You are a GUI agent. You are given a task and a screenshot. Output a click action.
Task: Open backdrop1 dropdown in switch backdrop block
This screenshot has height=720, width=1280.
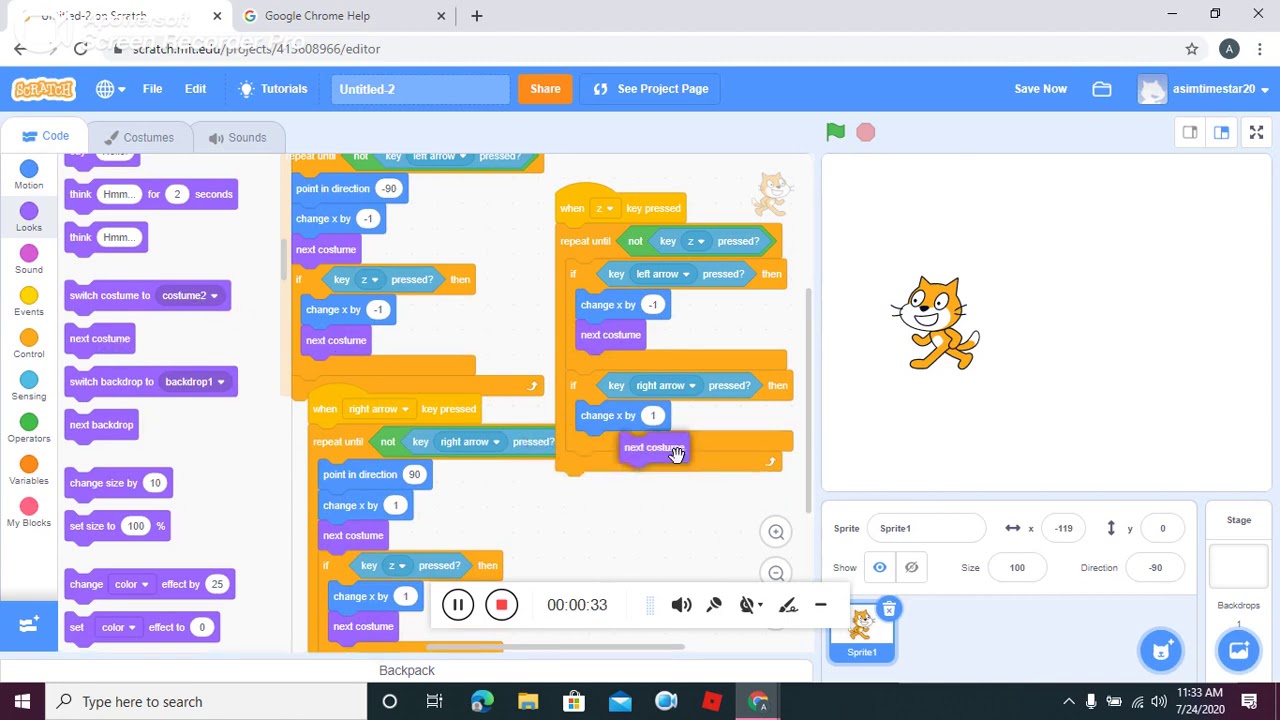click(x=195, y=382)
